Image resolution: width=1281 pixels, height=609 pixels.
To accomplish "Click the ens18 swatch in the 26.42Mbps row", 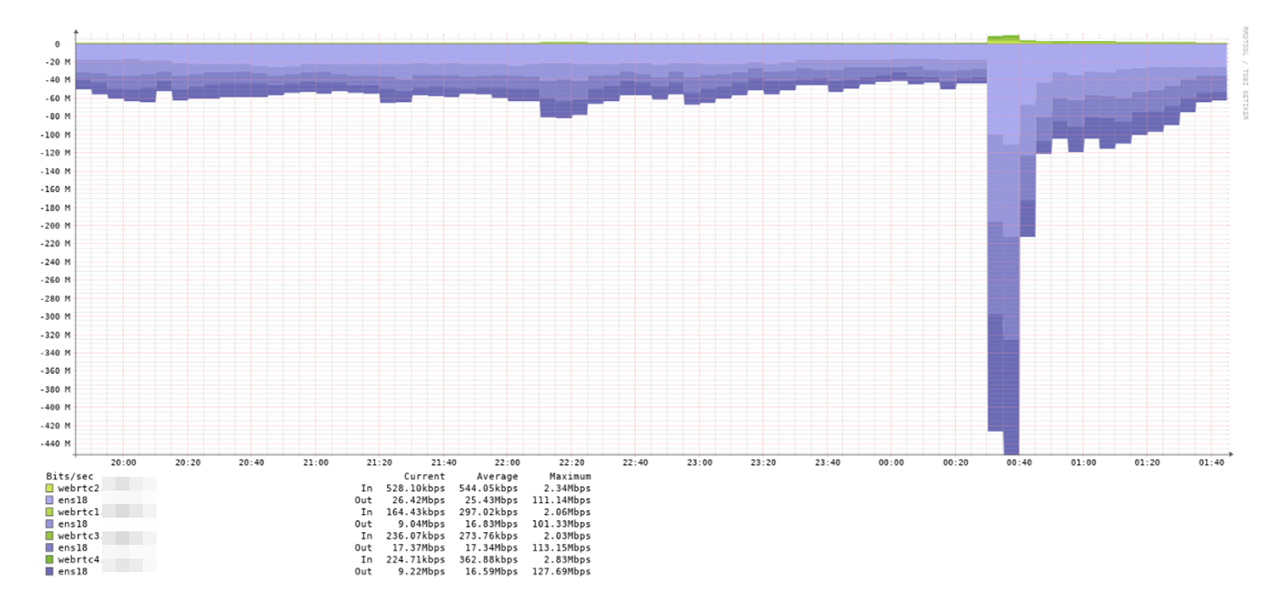I will [50, 500].
